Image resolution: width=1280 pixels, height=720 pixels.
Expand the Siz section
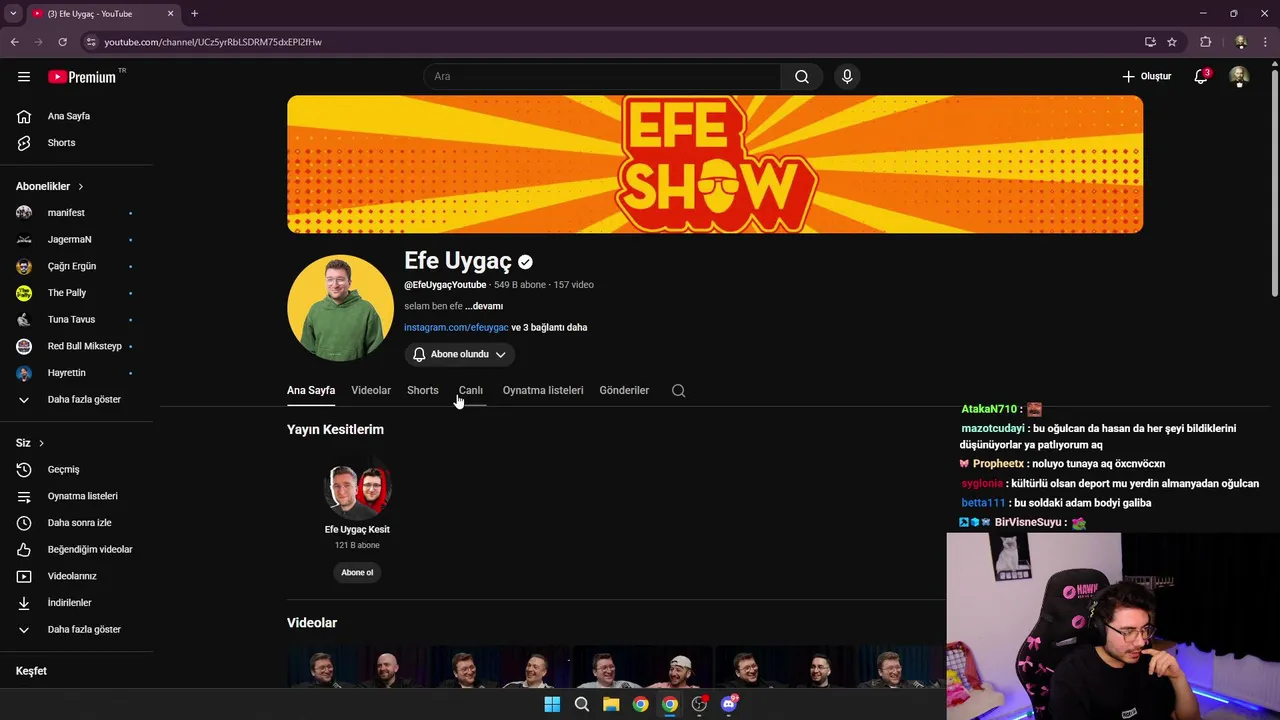(30, 443)
